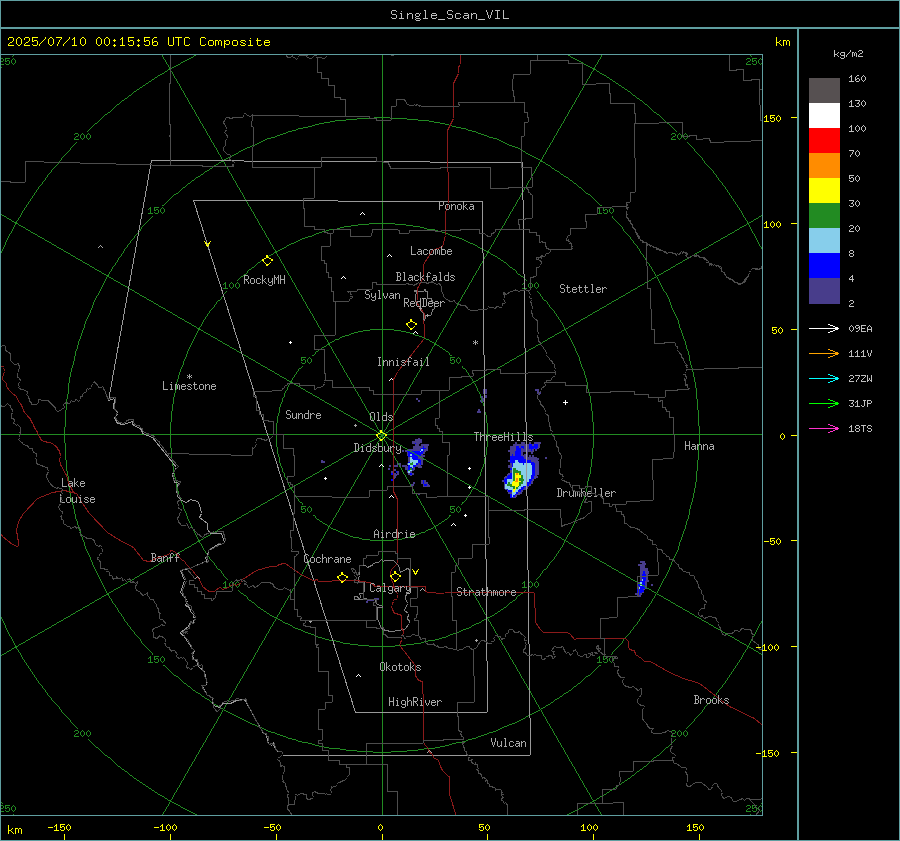Click the Innisfail label
Viewport: 900px width, 841px height.
pyautogui.click(x=403, y=362)
